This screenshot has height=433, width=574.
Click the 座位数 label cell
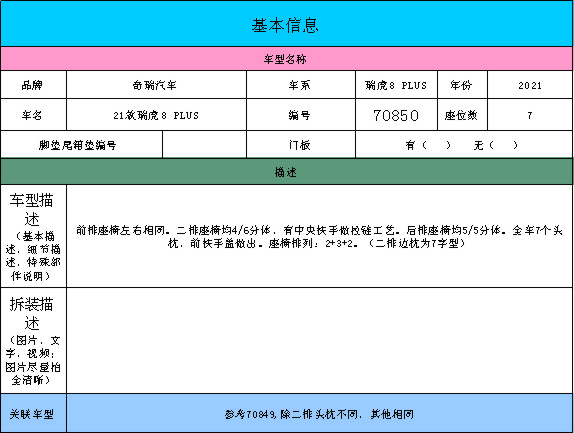(462, 115)
